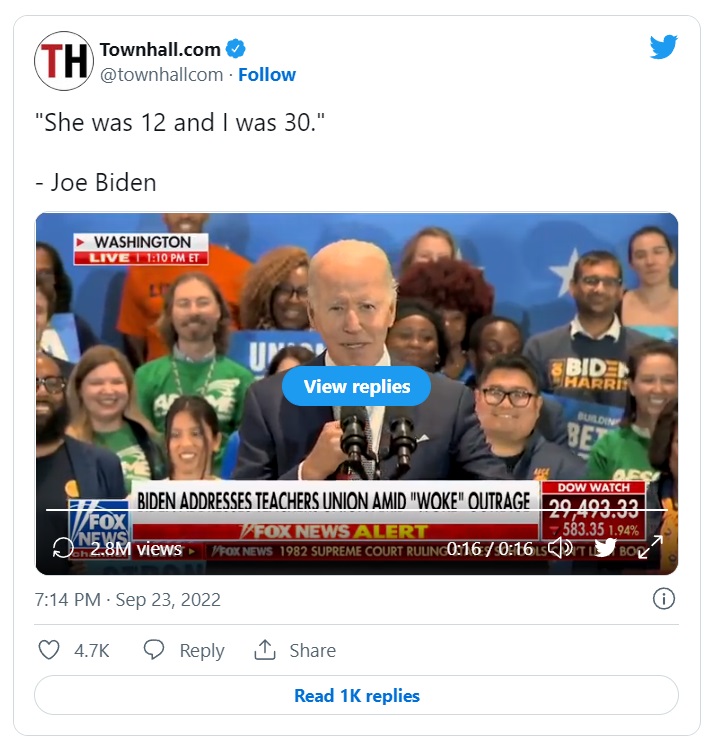Open the @townhallcom handle link
Screen dimensions: 717x753
(161, 75)
